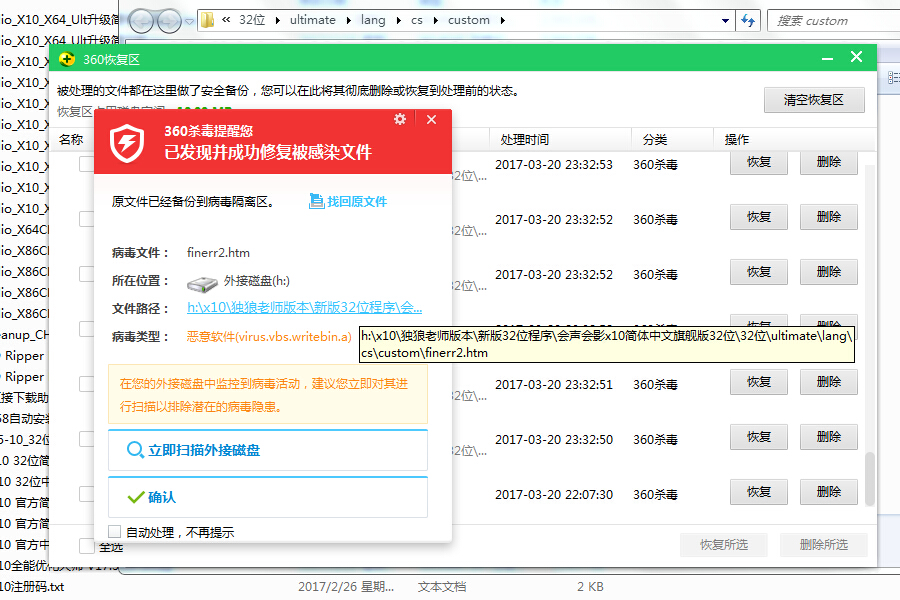Click the 2017-03-20 23:32:50 timestamp
This screenshot has height=600, width=900.
554,440
